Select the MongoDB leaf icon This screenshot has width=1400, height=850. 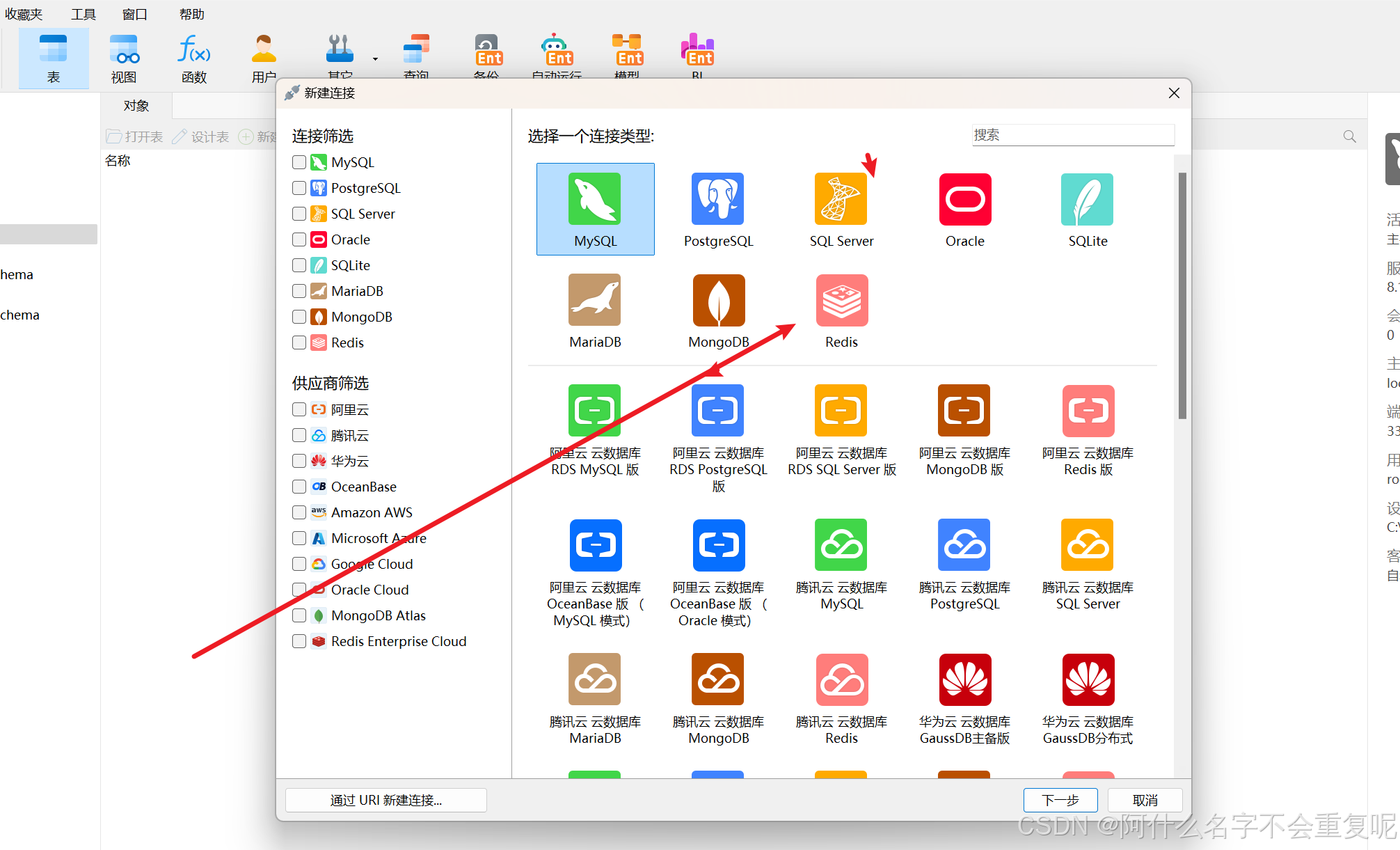click(x=718, y=301)
